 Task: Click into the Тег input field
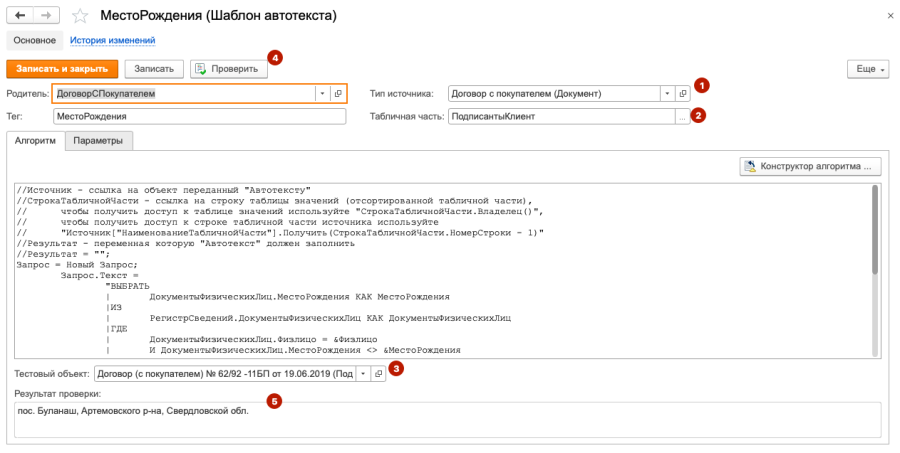(x=200, y=116)
